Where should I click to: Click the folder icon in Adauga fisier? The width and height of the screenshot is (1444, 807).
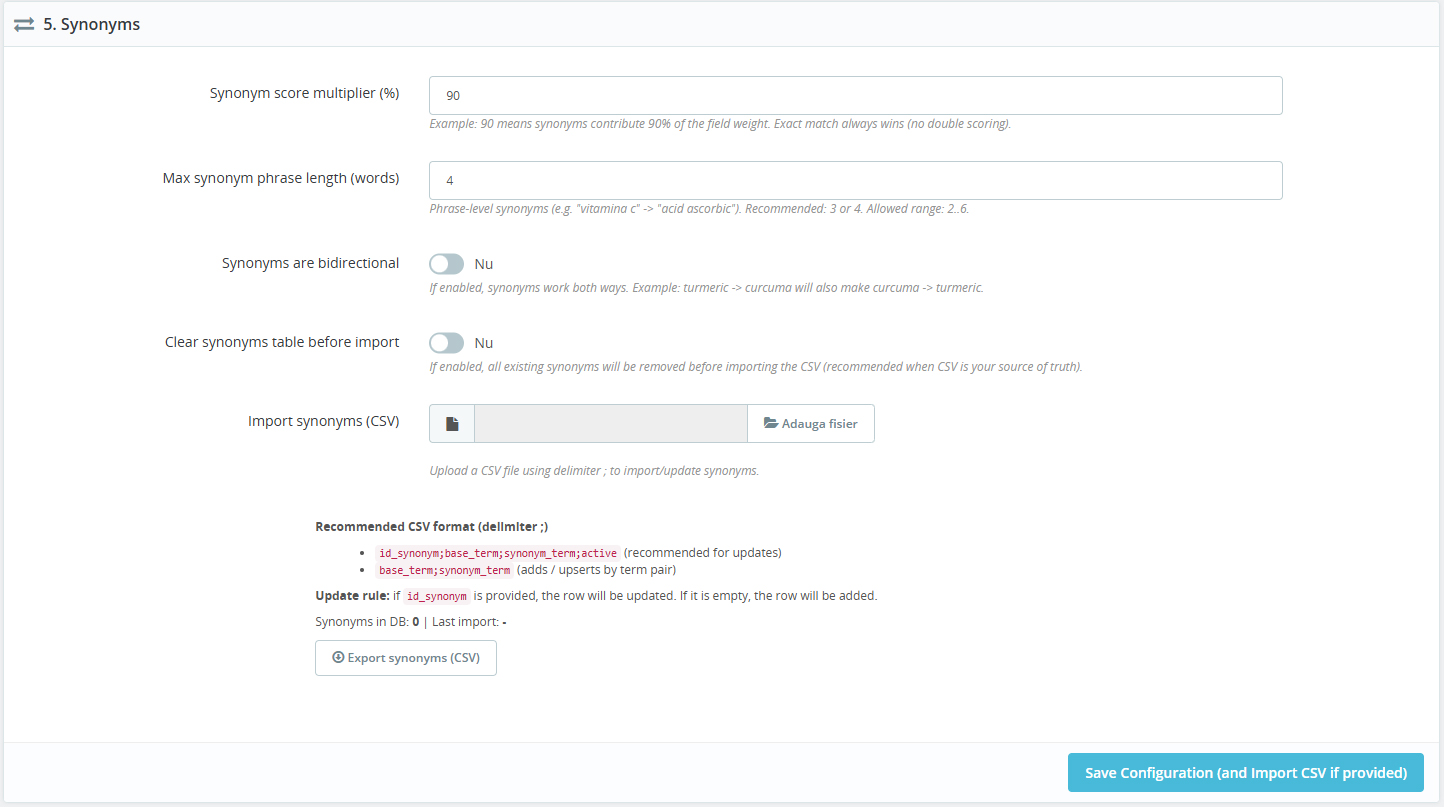point(771,424)
